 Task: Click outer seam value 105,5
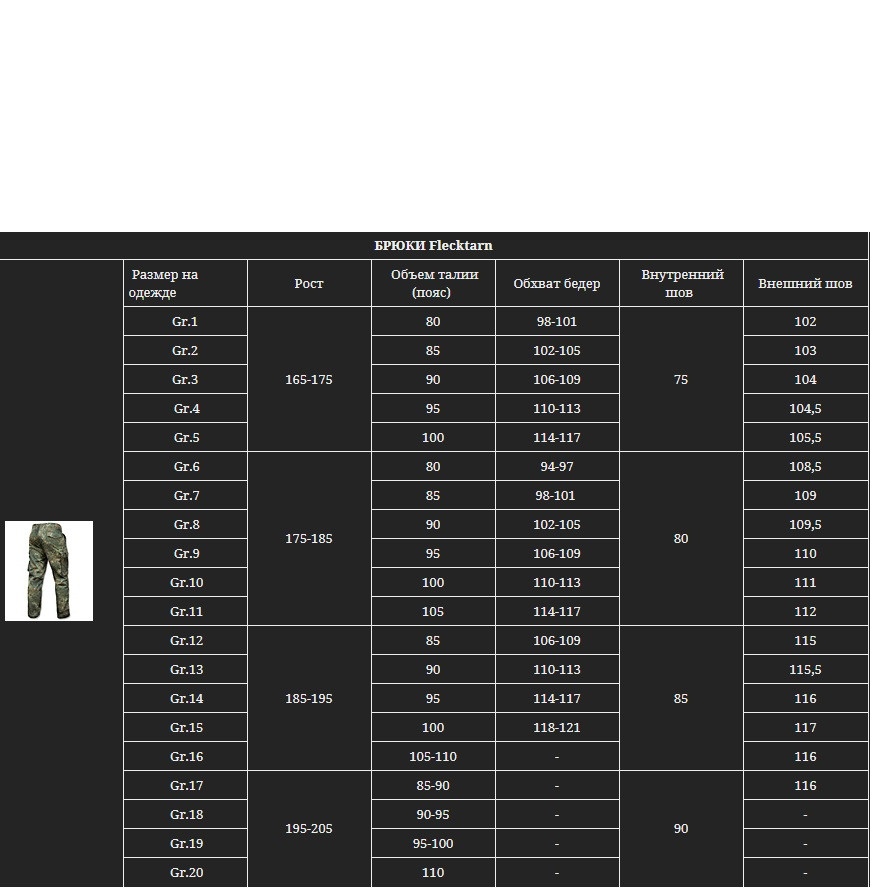(805, 437)
